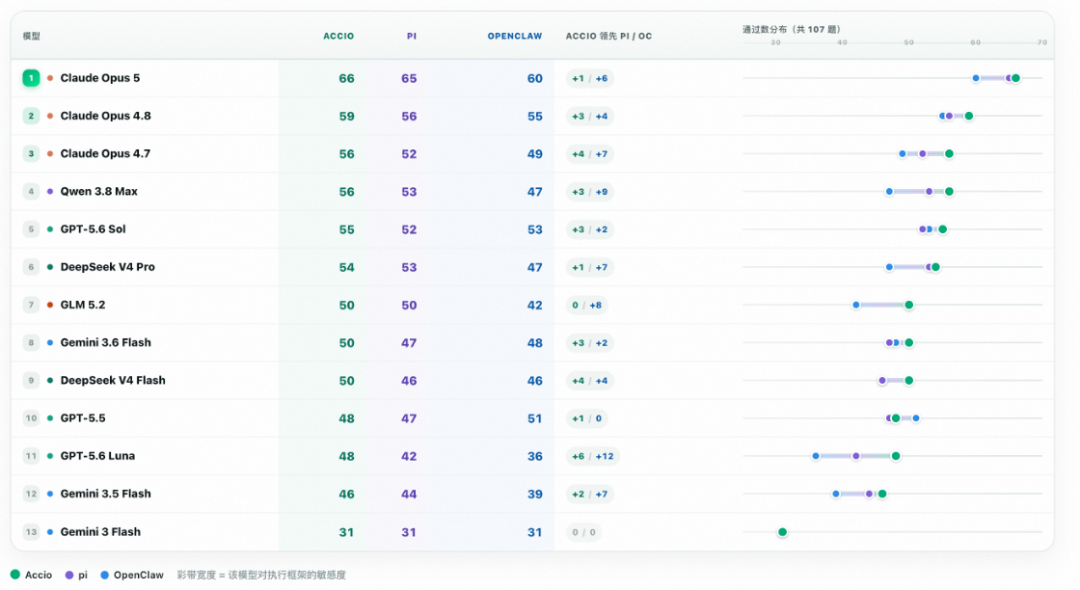The image size is (1080, 590).
Task: Click the rank 13 badge for Gemini 3 Flash
Action: pos(31,531)
